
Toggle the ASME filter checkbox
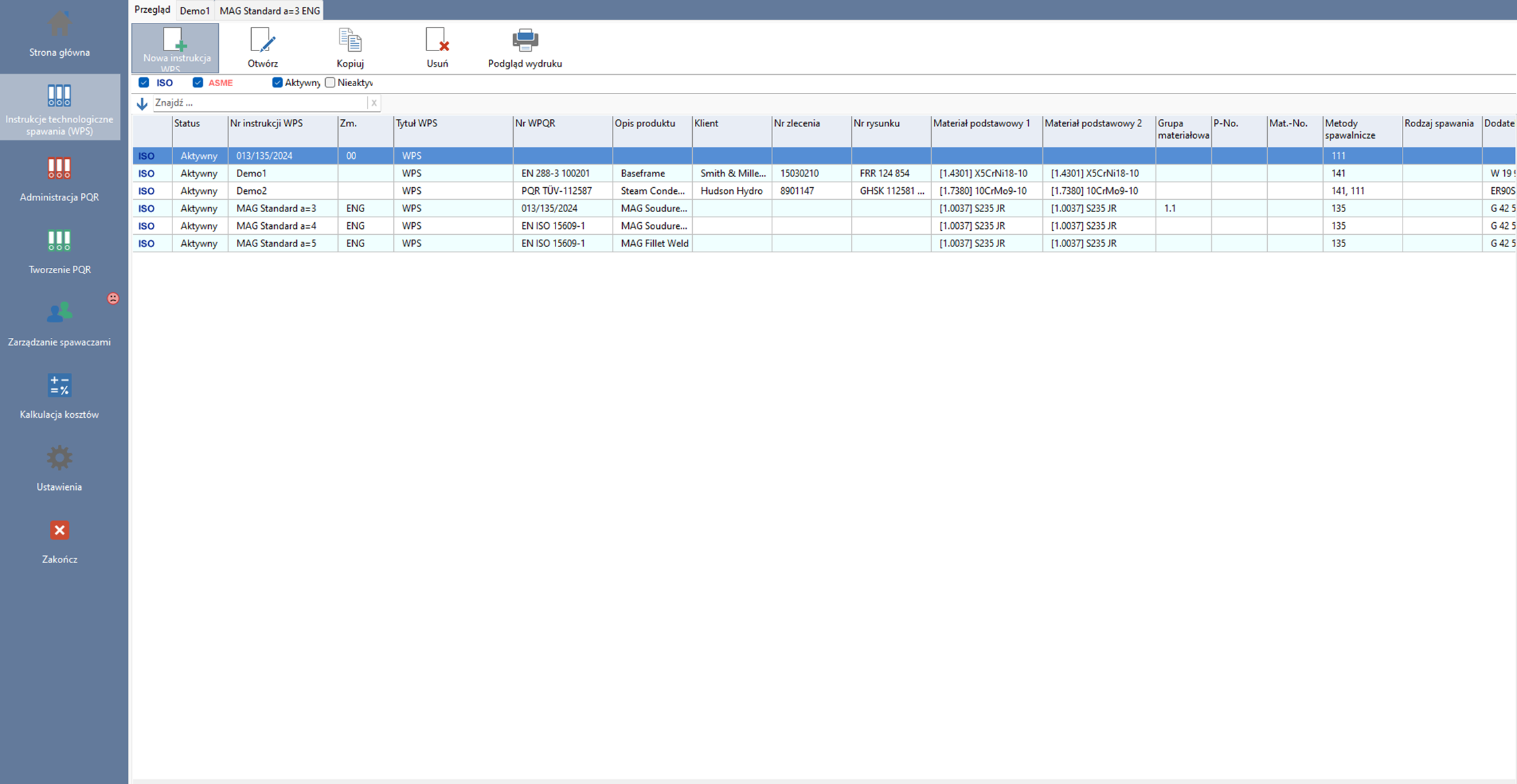tap(197, 83)
